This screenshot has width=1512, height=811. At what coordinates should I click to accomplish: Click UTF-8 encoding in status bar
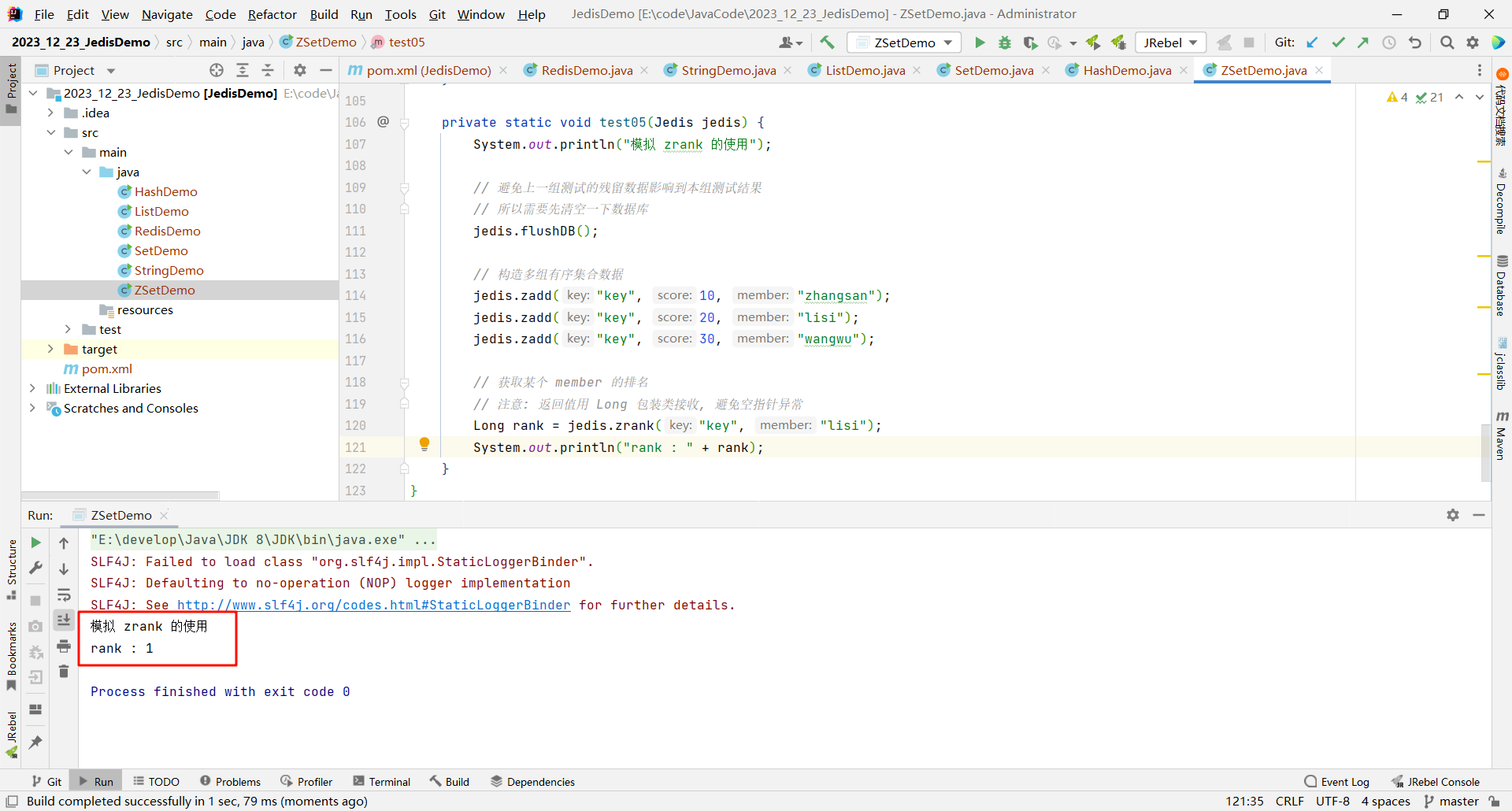click(x=1332, y=802)
